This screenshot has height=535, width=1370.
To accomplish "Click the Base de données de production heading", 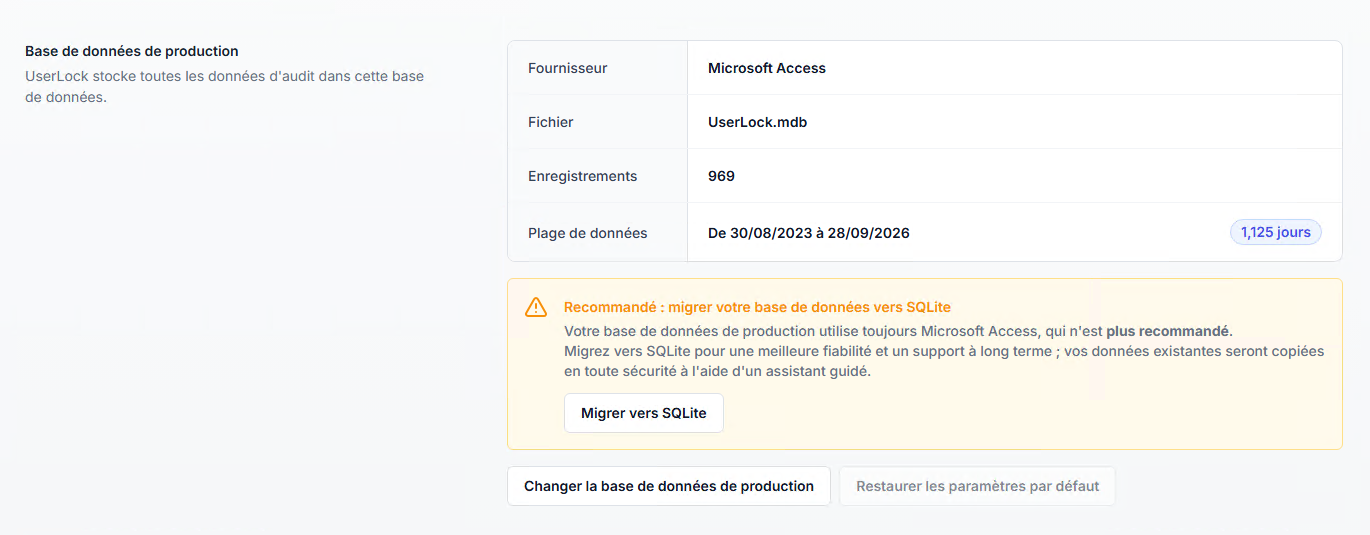I will [x=132, y=51].
